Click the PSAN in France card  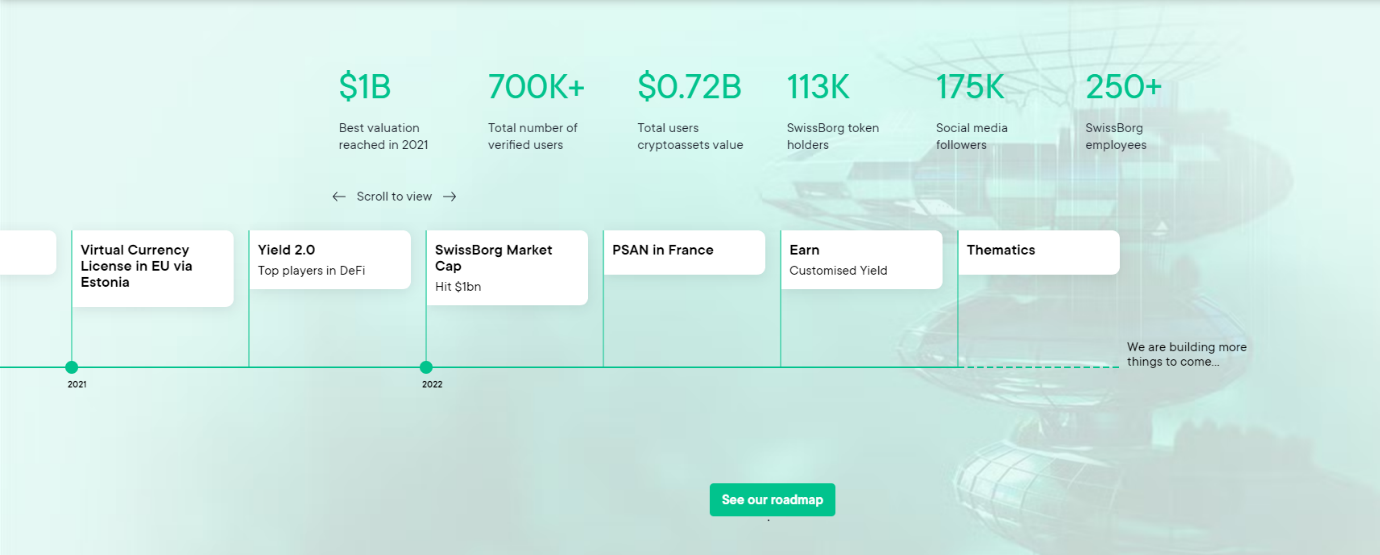pyautogui.click(x=684, y=252)
